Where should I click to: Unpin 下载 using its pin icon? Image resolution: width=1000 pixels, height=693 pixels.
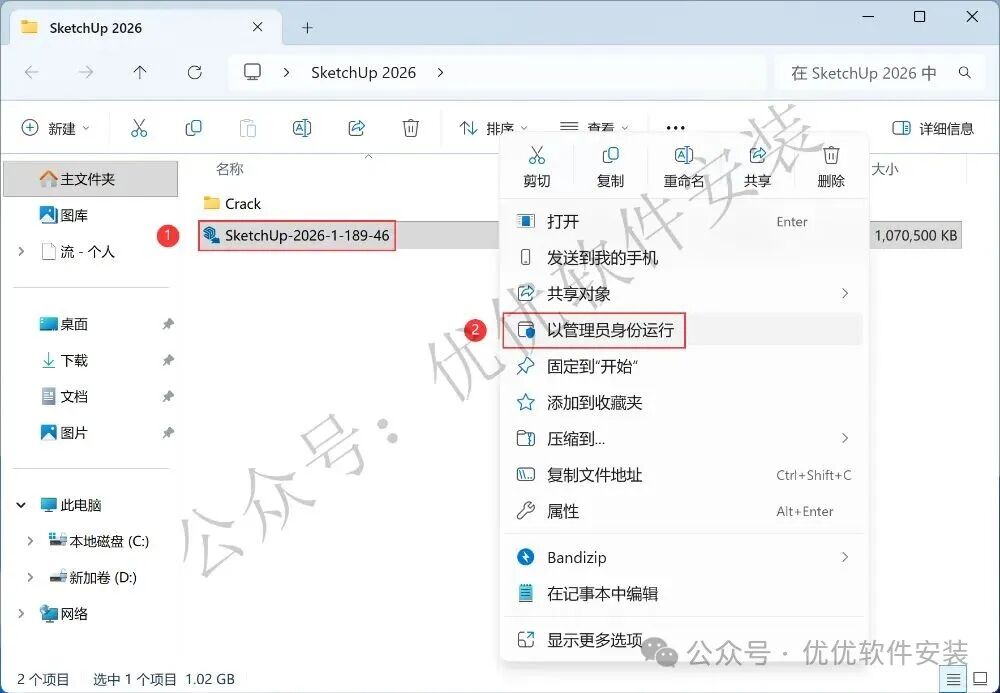point(168,360)
